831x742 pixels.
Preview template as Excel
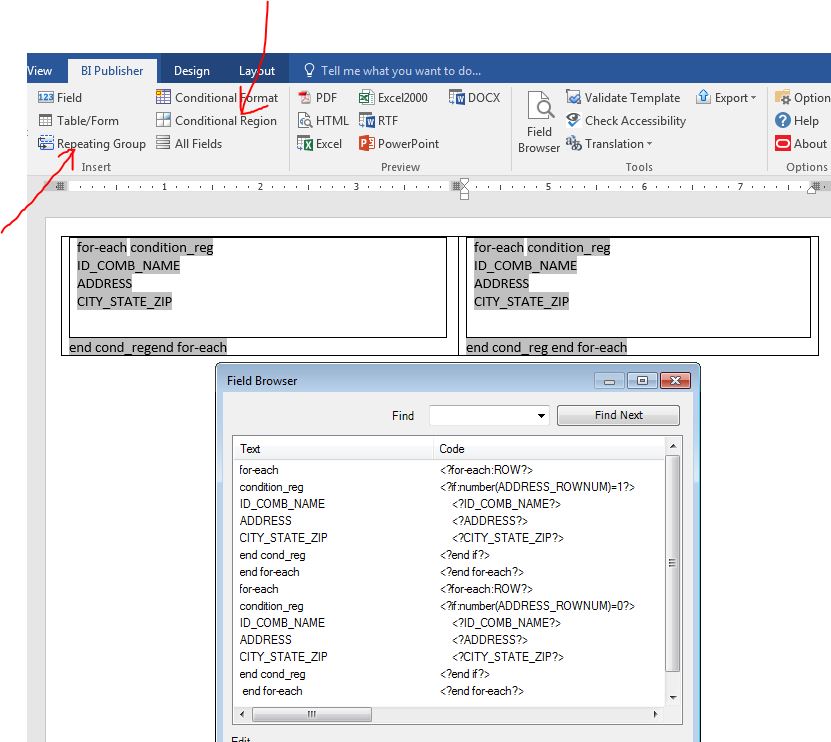320,144
